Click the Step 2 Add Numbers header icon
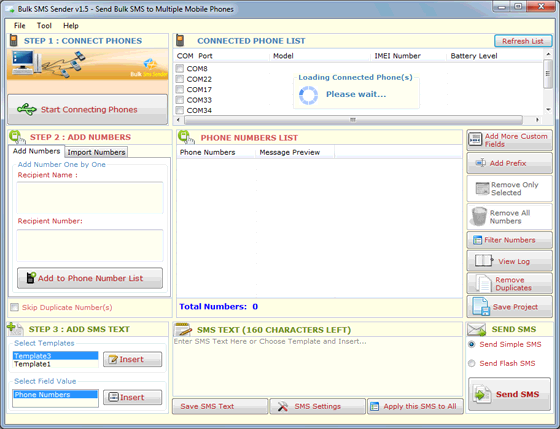The width and height of the screenshot is (560, 429). (x=17, y=137)
